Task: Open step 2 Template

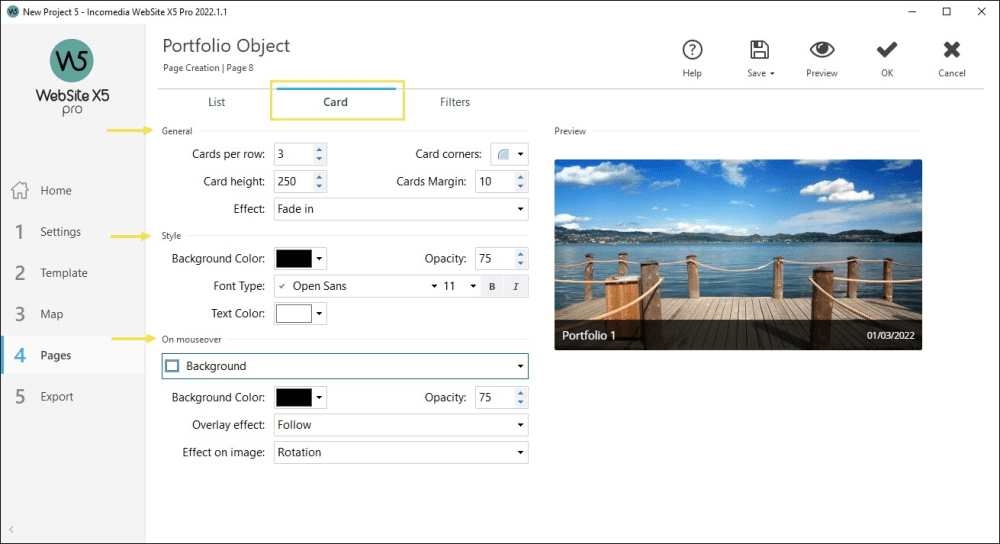Action: (63, 273)
